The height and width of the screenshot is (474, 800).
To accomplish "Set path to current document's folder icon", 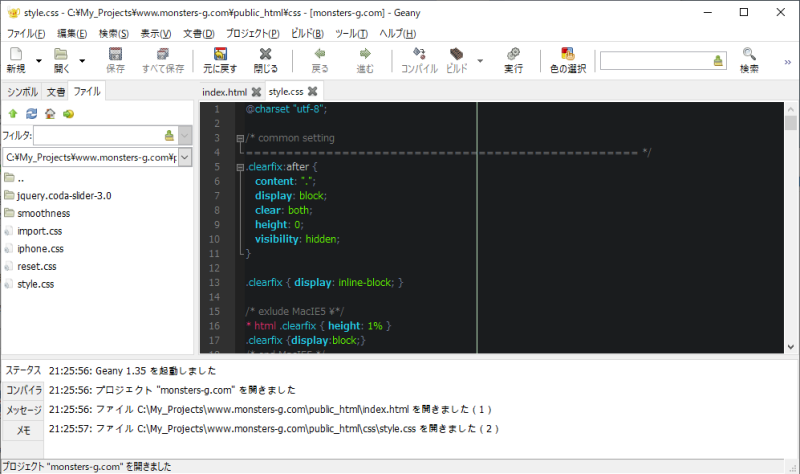I will tap(68, 114).
